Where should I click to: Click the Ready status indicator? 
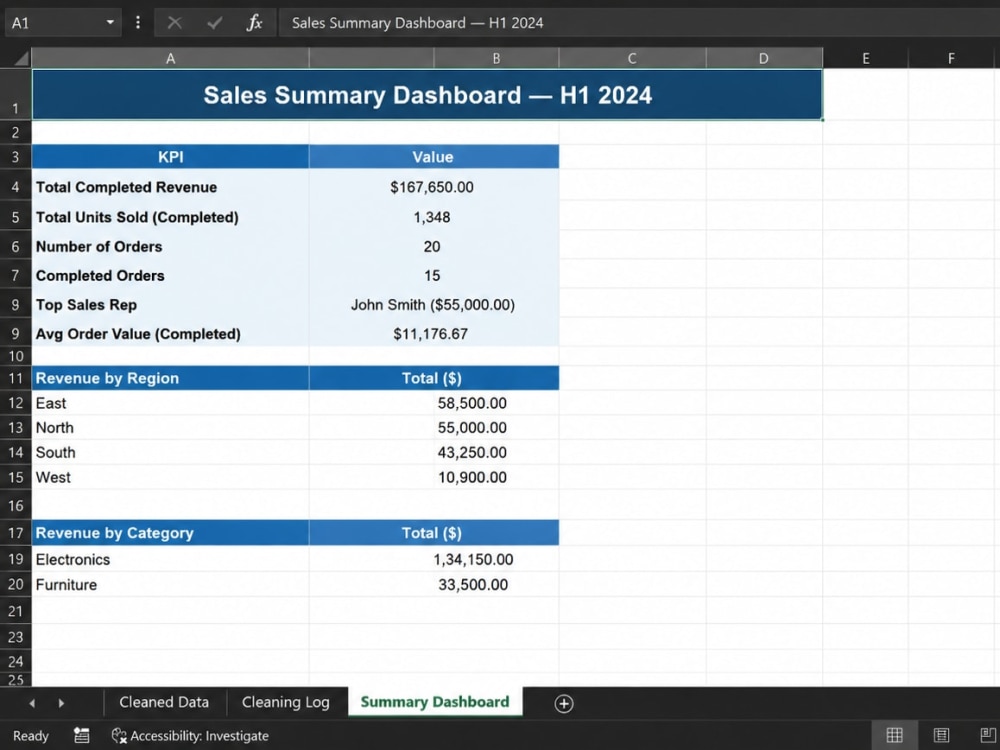(31, 736)
